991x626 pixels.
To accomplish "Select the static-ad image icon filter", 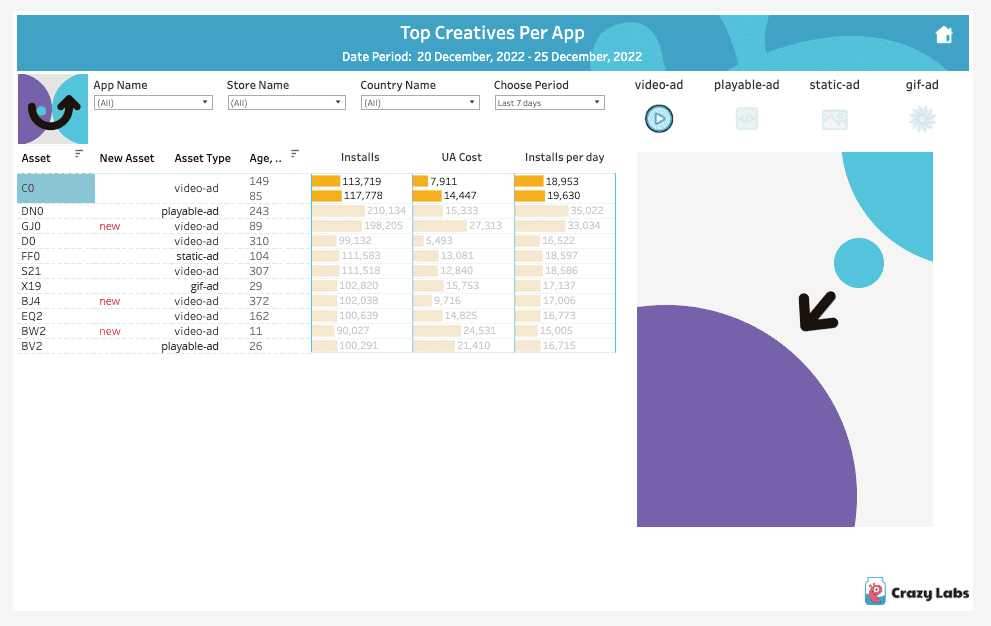I will [x=834, y=120].
